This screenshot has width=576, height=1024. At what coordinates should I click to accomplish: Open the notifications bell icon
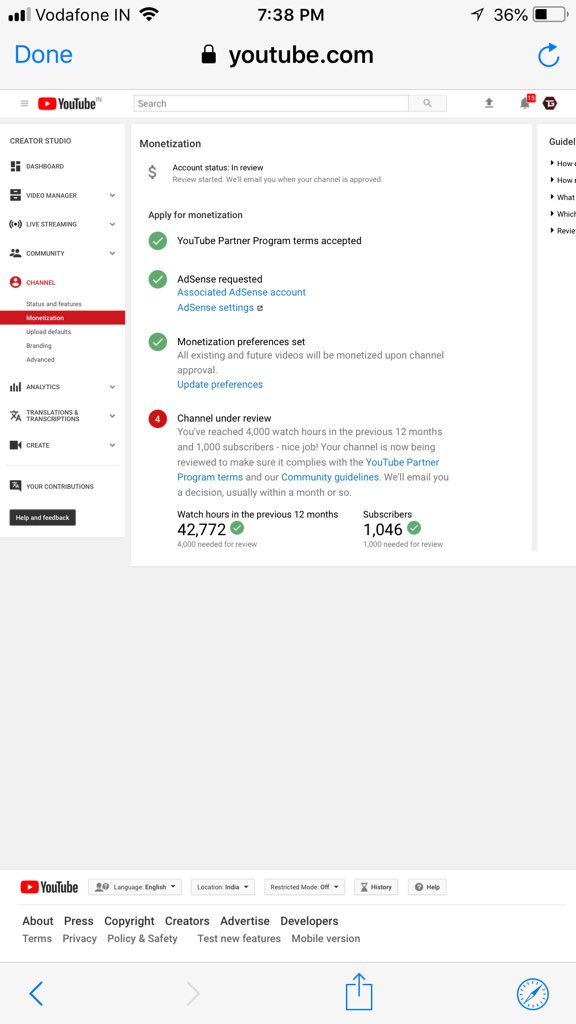(x=525, y=103)
